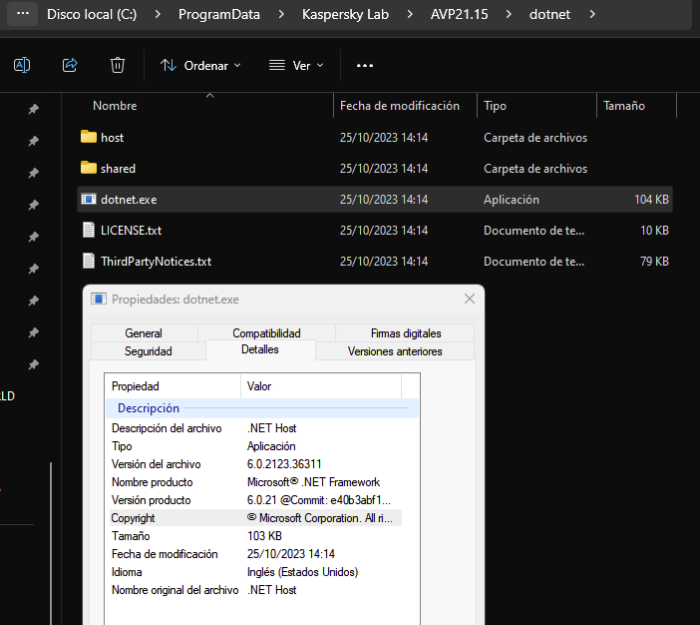Image resolution: width=700 pixels, height=625 pixels.
Task: Go to ProgramData in breadcrumb
Action: coord(219,14)
